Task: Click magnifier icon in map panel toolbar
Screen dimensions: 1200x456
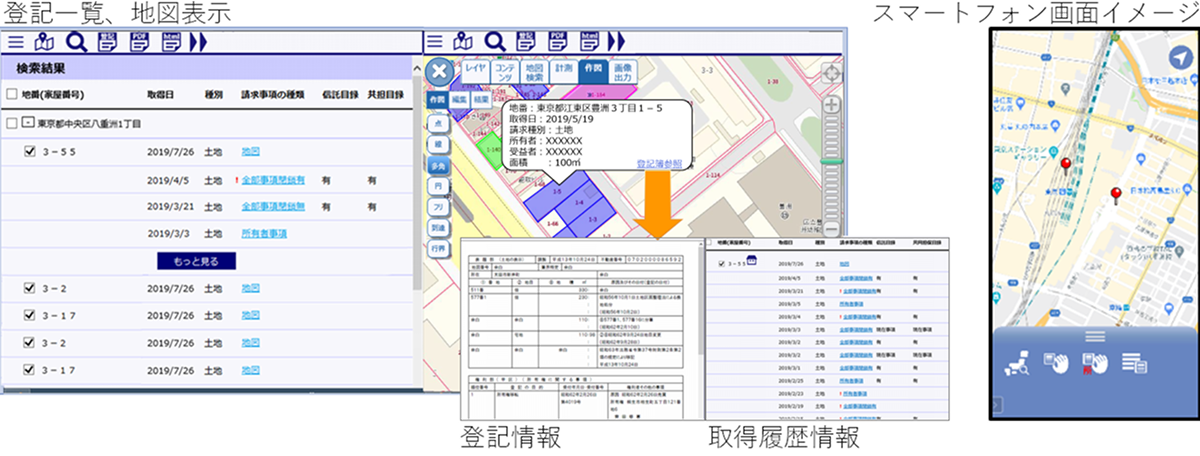Action: pos(493,42)
